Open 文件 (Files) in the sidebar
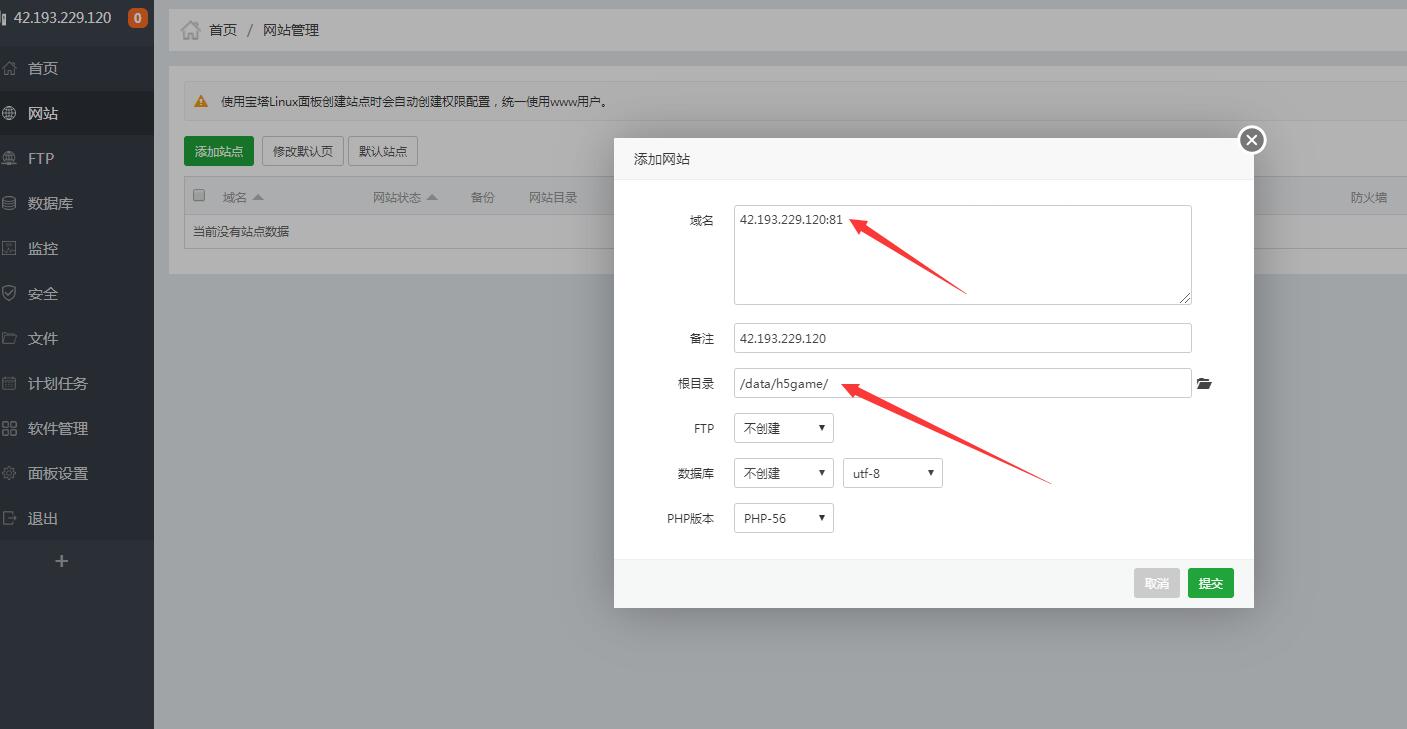Viewport: 1407px width, 729px height. click(43, 338)
